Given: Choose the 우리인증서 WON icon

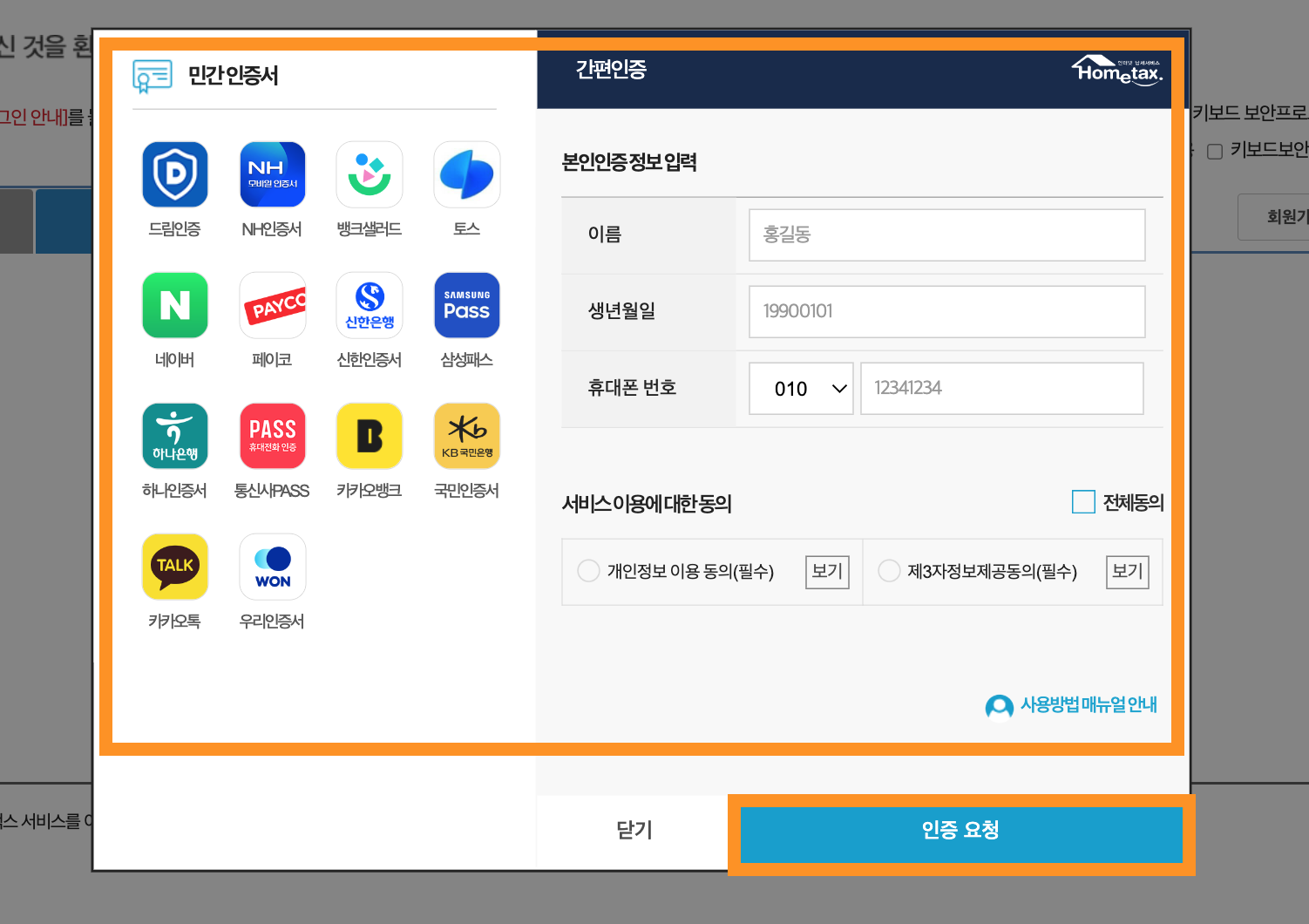Looking at the screenshot, I should click(273, 567).
